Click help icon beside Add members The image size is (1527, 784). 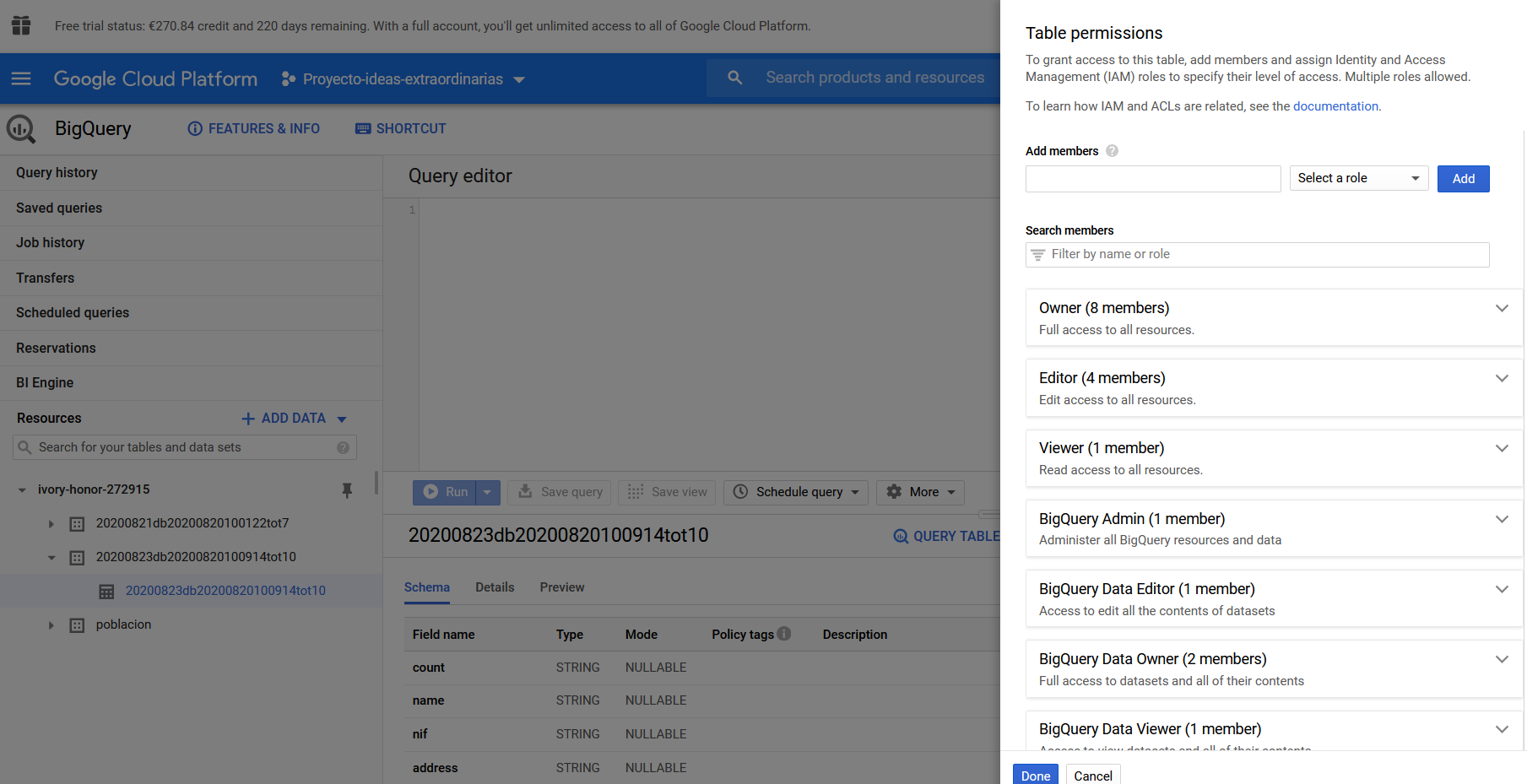point(1113,151)
